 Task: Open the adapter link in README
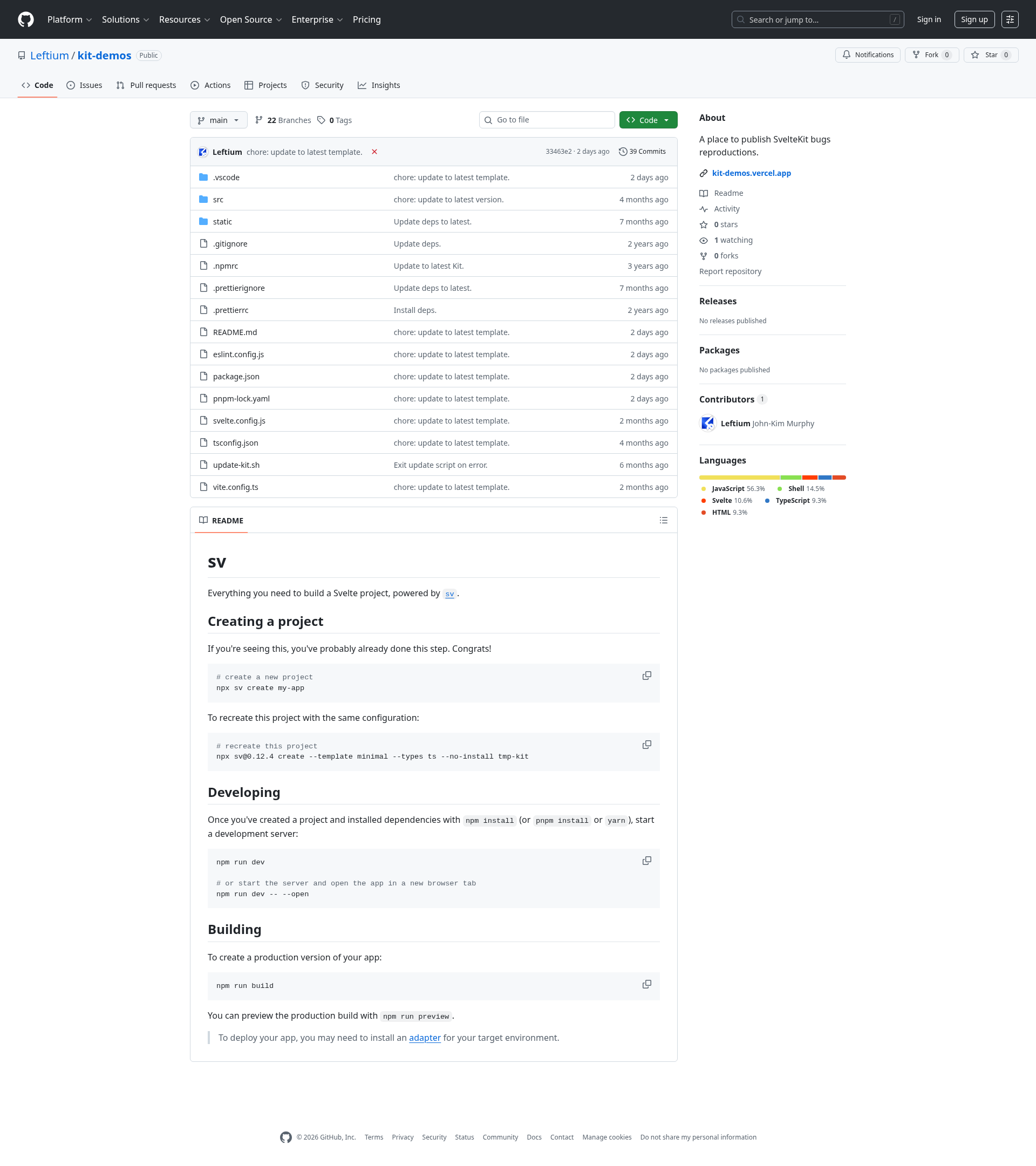(x=425, y=1038)
